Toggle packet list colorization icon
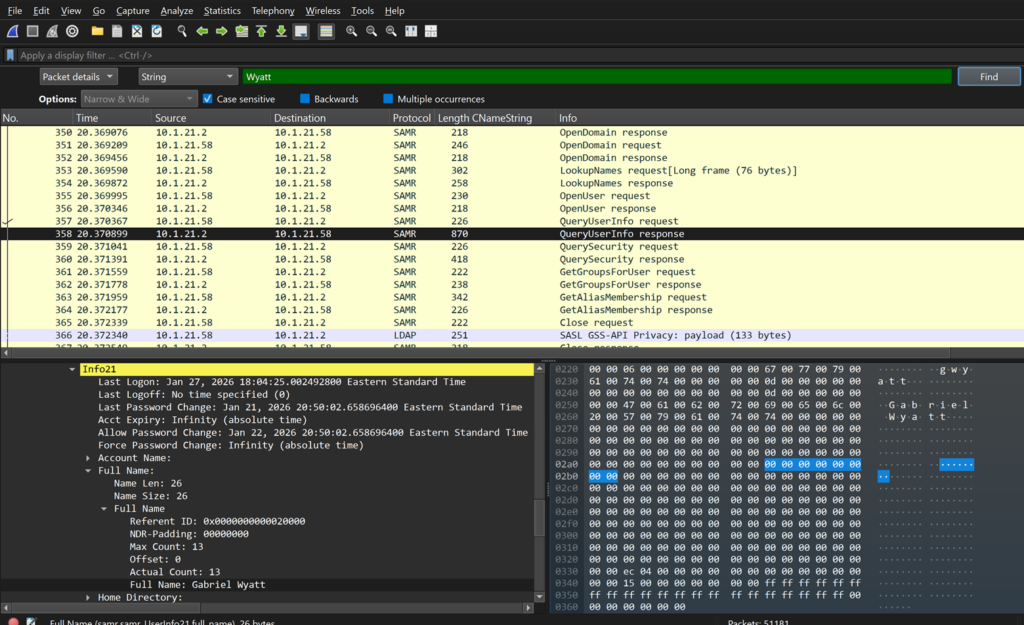Image resolution: width=1024 pixels, height=625 pixels. [326, 31]
